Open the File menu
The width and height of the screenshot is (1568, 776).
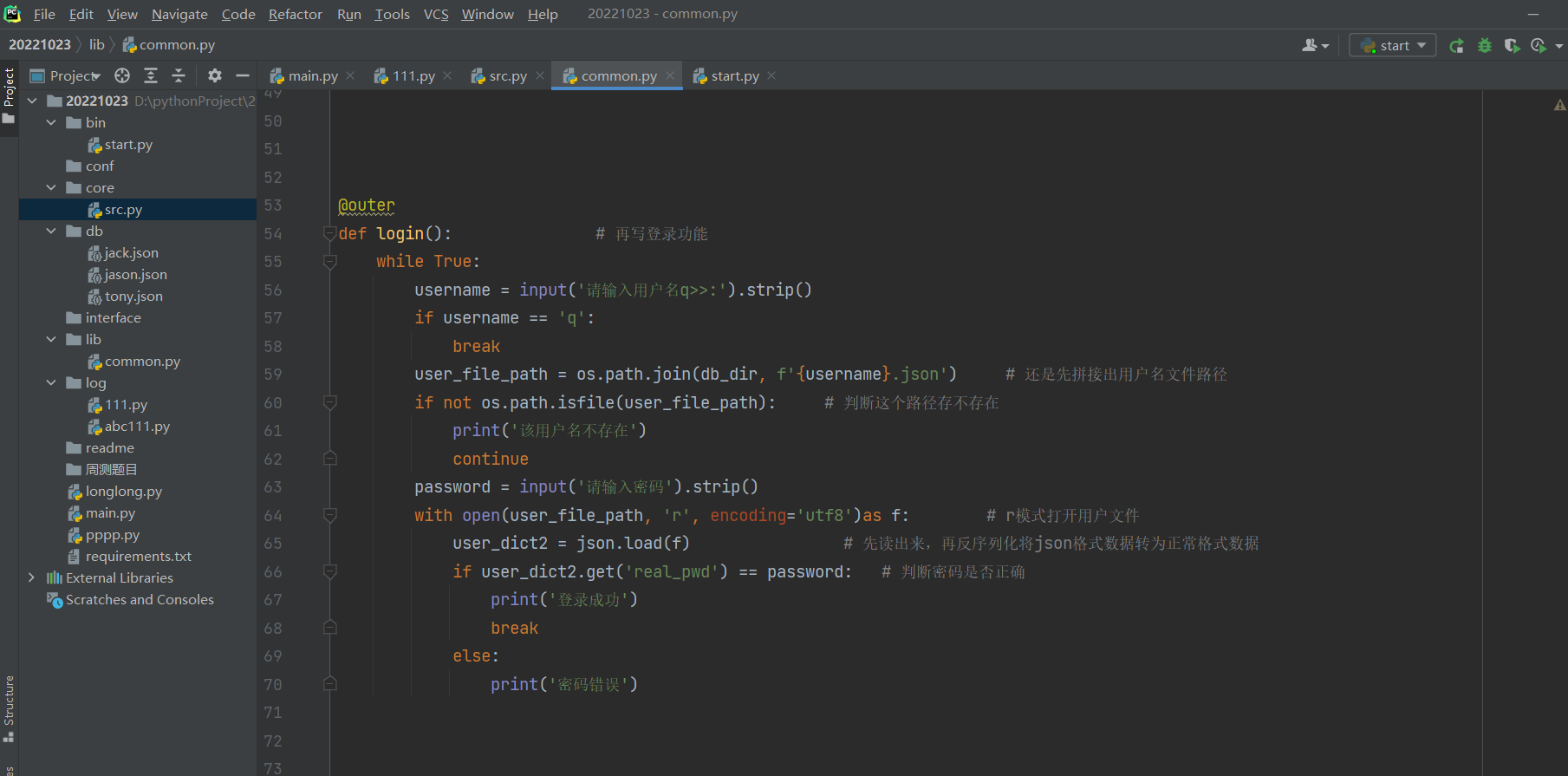click(44, 14)
